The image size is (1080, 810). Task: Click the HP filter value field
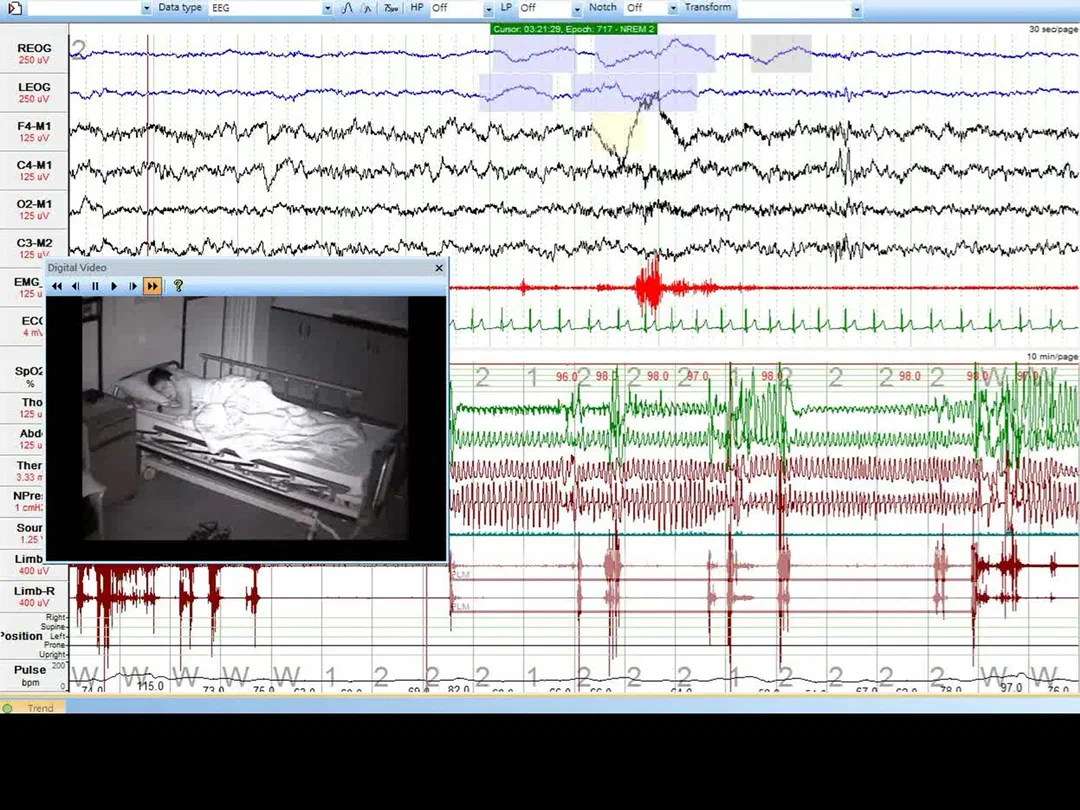pyautogui.click(x=456, y=8)
